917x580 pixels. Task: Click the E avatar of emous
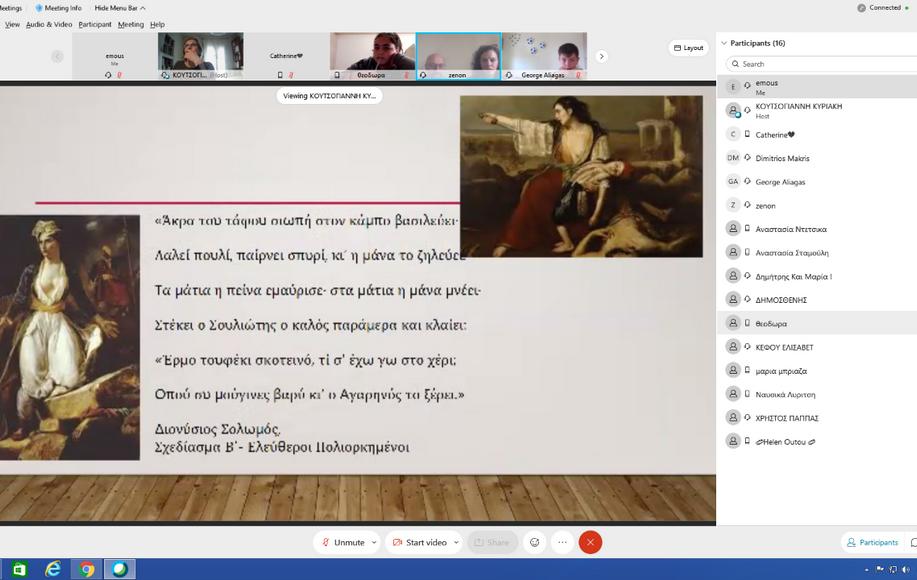[x=733, y=87]
